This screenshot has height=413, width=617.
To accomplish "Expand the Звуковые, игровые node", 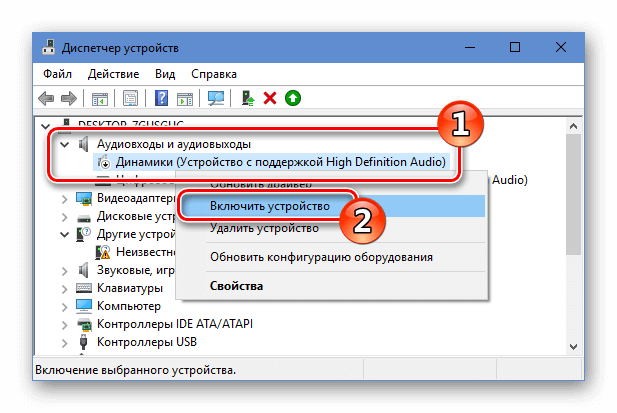I will 65,271.
